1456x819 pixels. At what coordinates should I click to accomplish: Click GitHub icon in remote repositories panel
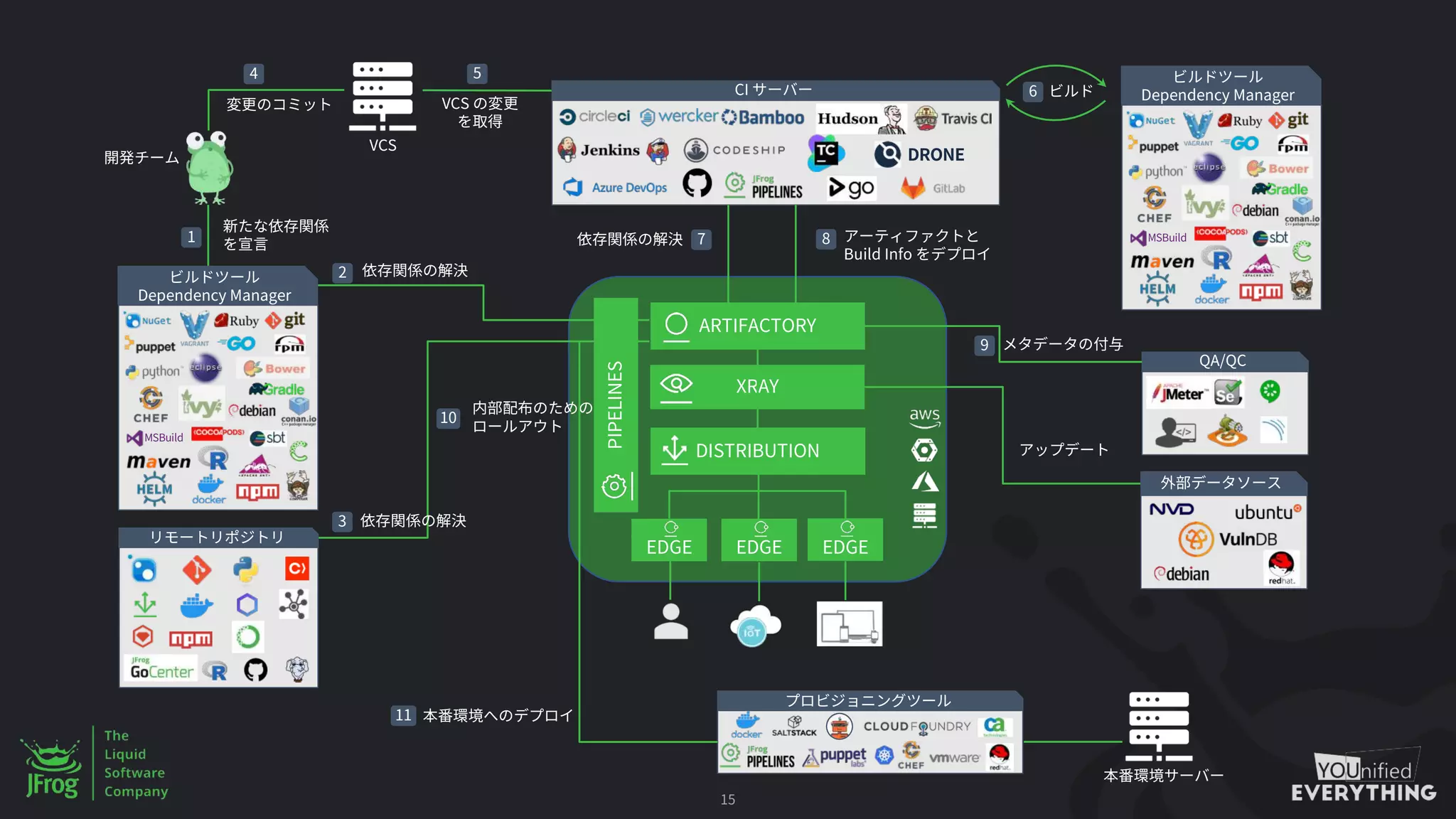tap(256, 670)
